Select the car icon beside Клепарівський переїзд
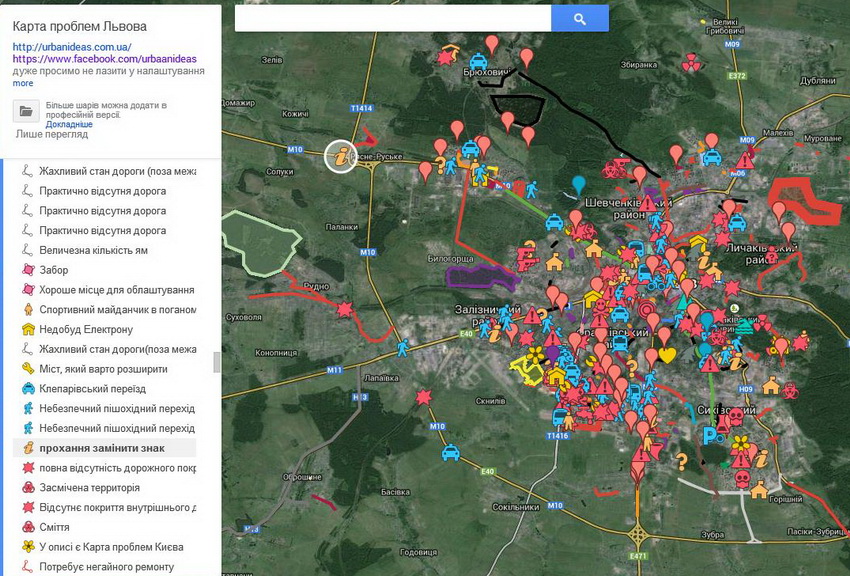This screenshot has height=576, width=850. point(28,389)
